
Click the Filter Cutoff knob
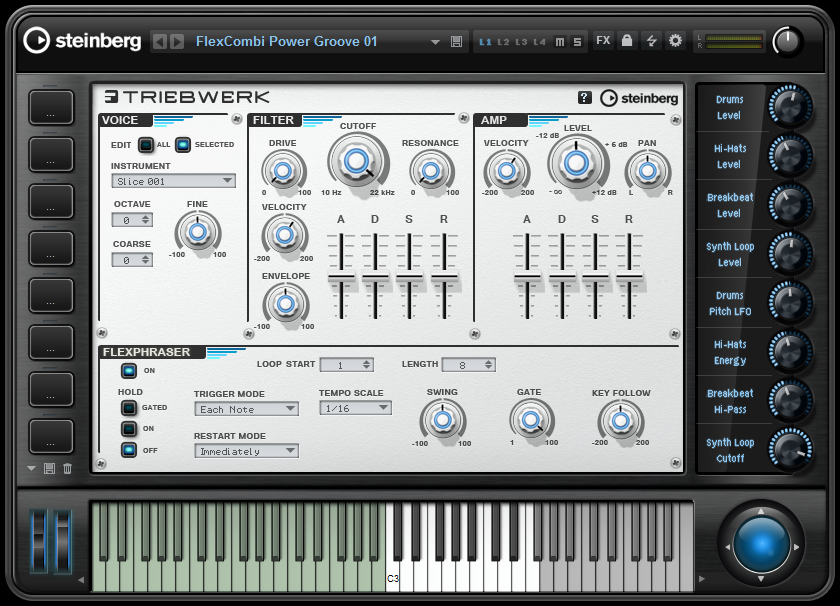tap(356, 160)
